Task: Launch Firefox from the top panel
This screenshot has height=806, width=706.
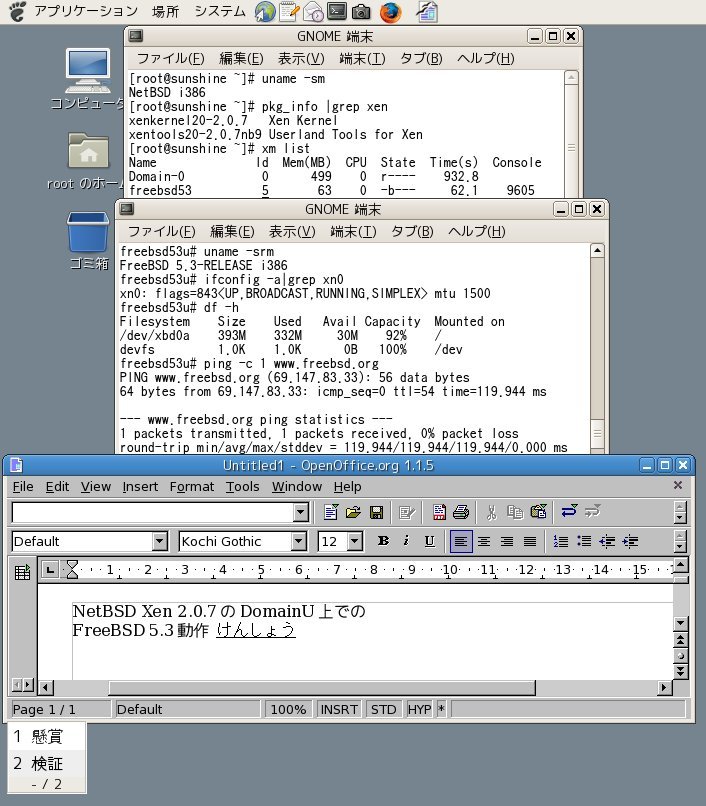Action: tap(390, 12)
